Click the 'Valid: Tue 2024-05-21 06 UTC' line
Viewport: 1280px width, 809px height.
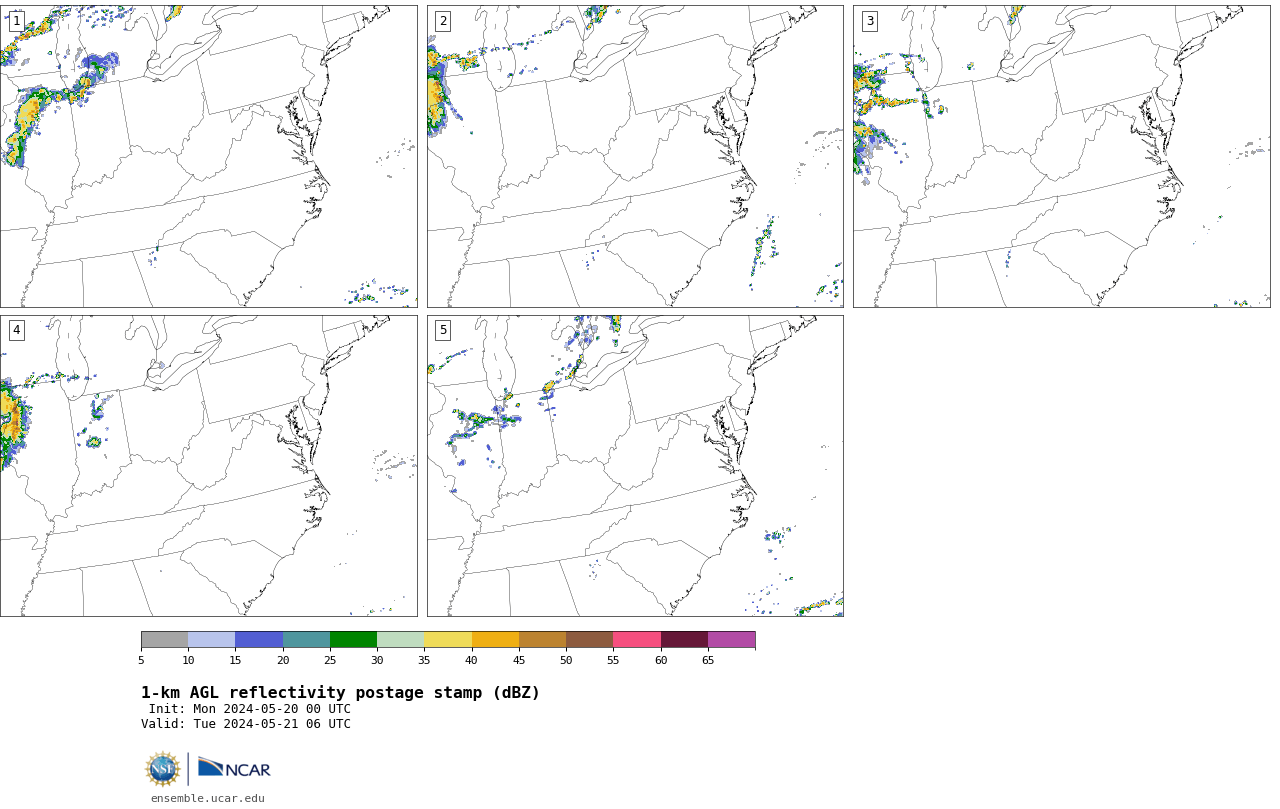246,724
